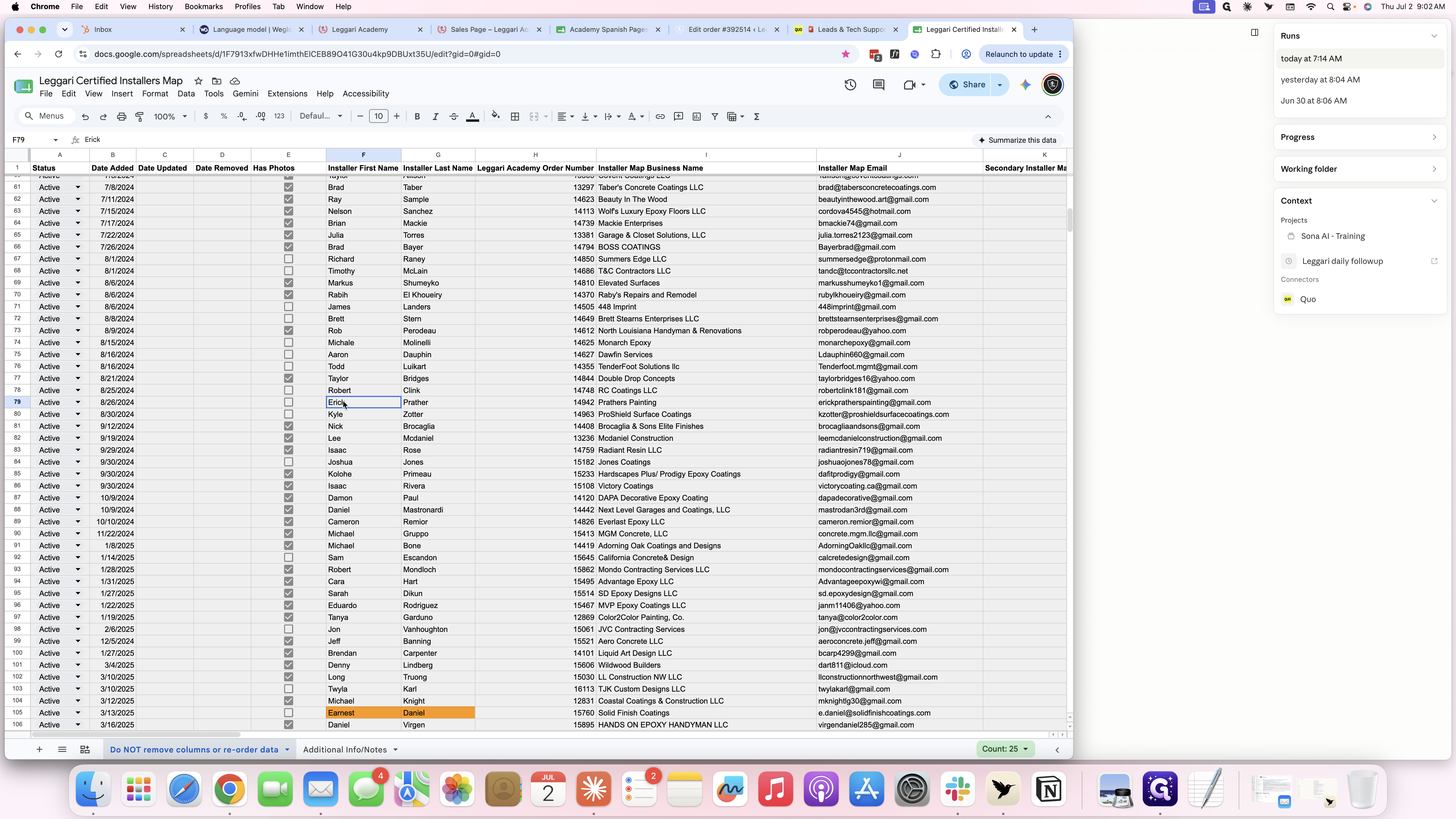Open the zoom level 100% dropdown
Screen dimensions: 1456x819
[x=170, y=116]
